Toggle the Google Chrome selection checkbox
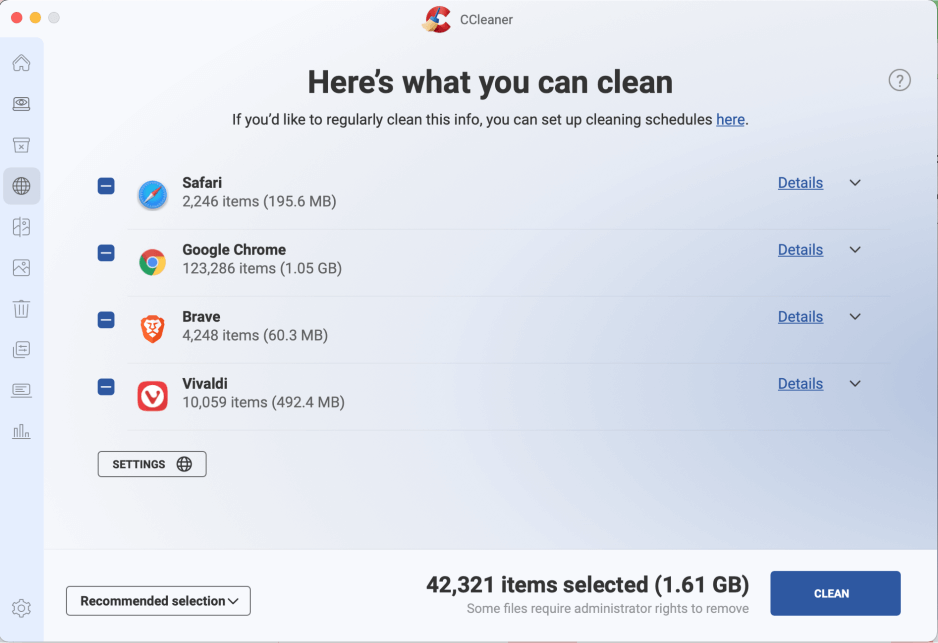This screenshot has width=938, height=643. tap(106, 253)
